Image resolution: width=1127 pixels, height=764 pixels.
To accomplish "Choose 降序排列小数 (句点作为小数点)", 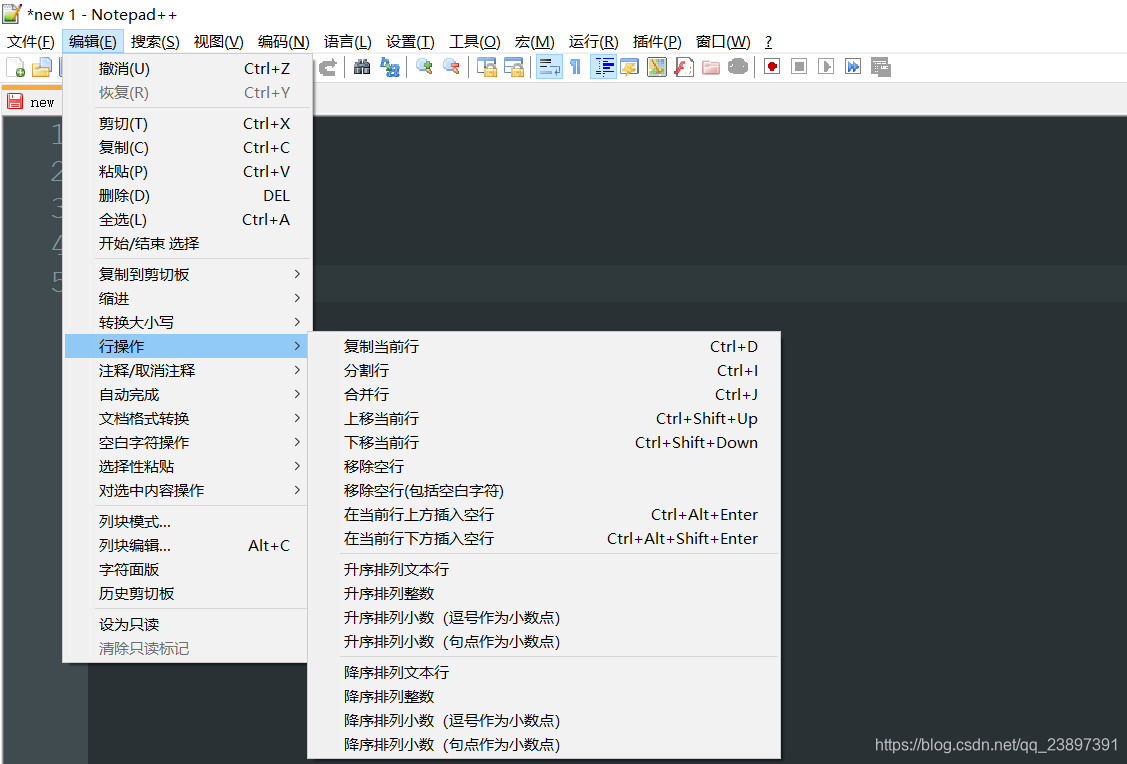I will [544, 745].
